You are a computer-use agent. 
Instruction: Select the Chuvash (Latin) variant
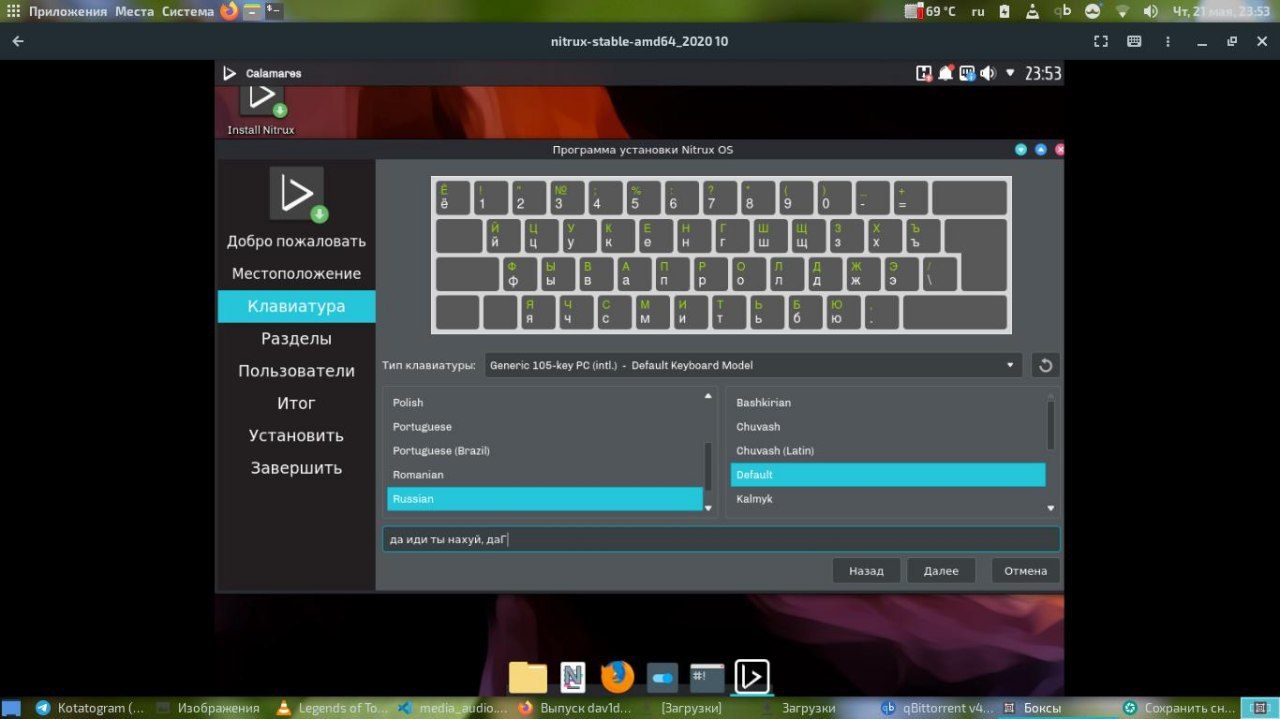(888, 450)
